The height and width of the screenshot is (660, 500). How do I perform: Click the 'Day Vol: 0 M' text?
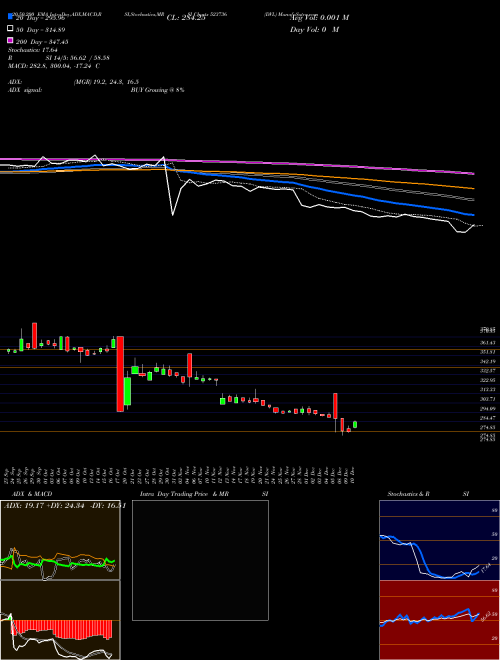click(x=314, y=29)
